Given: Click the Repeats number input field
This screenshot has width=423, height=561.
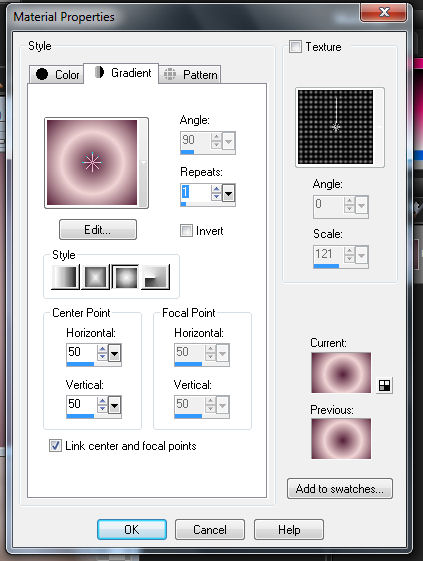Looking at the screenshot, I should coord(195,192).
